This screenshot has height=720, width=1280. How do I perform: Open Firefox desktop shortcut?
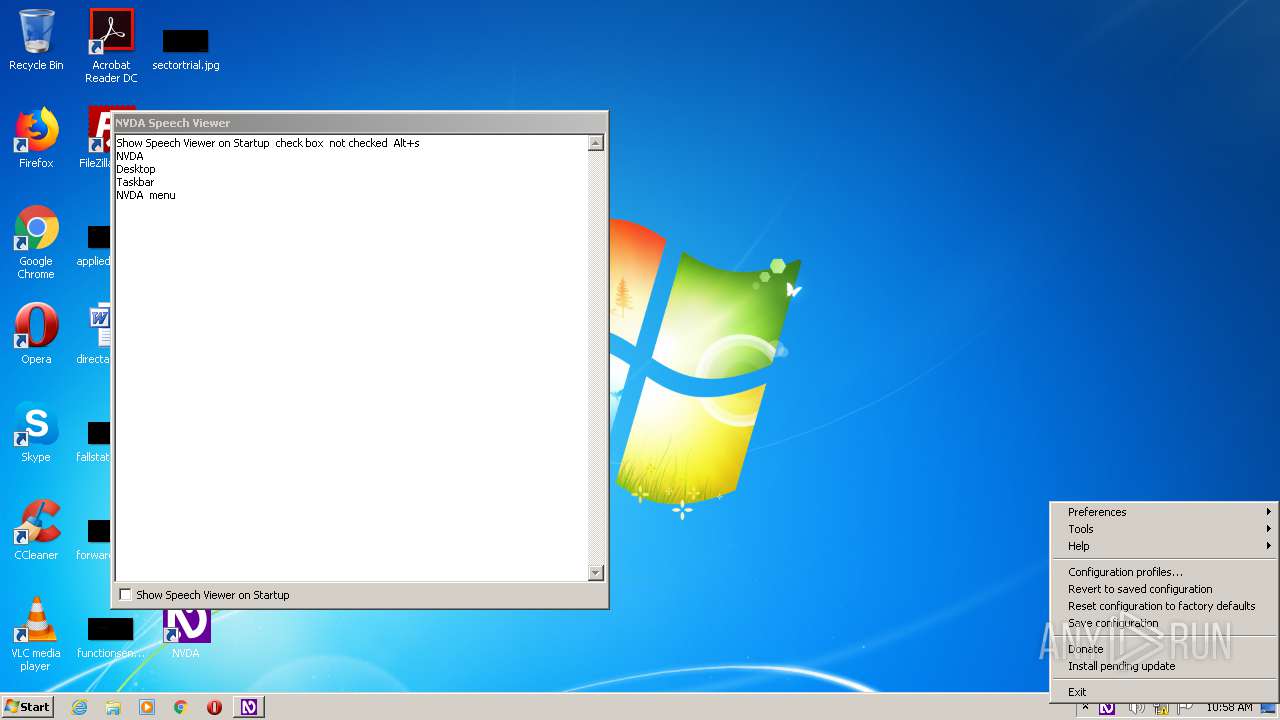coord(36,137)
